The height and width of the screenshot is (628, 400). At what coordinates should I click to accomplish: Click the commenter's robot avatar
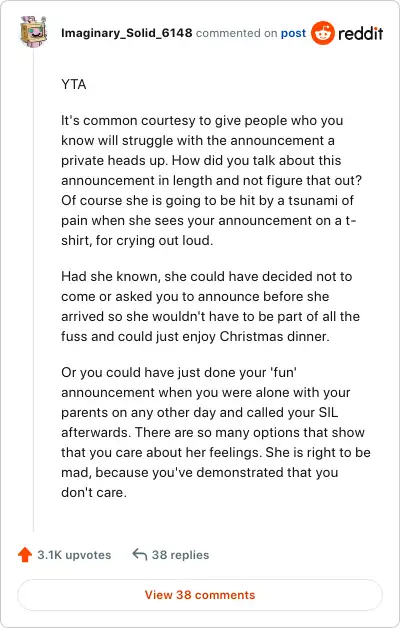point(34,32)
